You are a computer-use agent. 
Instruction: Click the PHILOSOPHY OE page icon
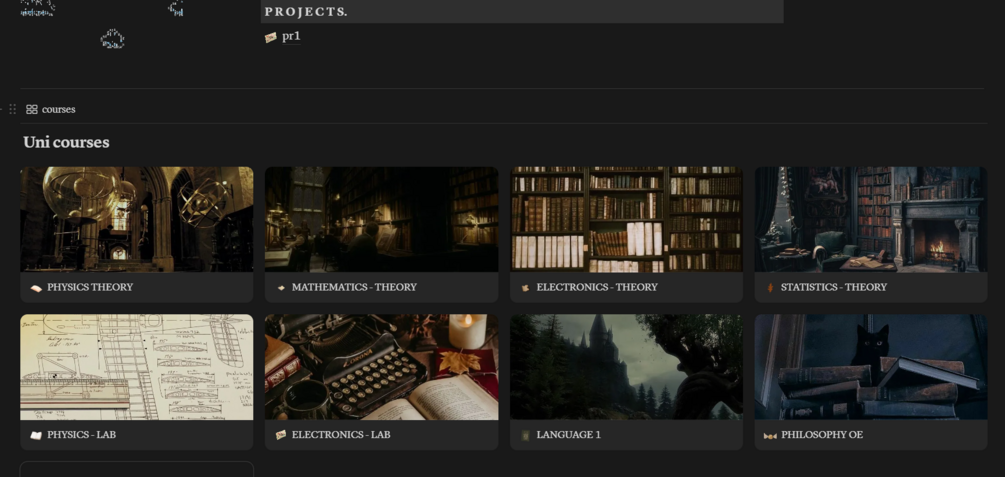[770, 436]
